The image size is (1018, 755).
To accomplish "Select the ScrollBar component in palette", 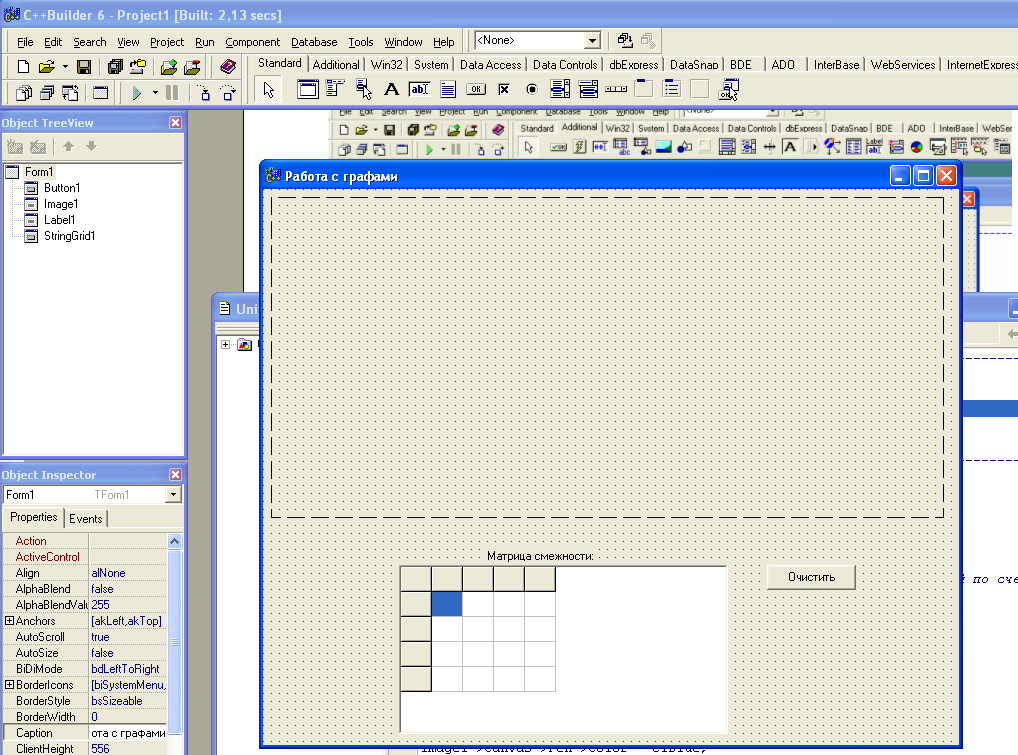I will click(616, 89).
